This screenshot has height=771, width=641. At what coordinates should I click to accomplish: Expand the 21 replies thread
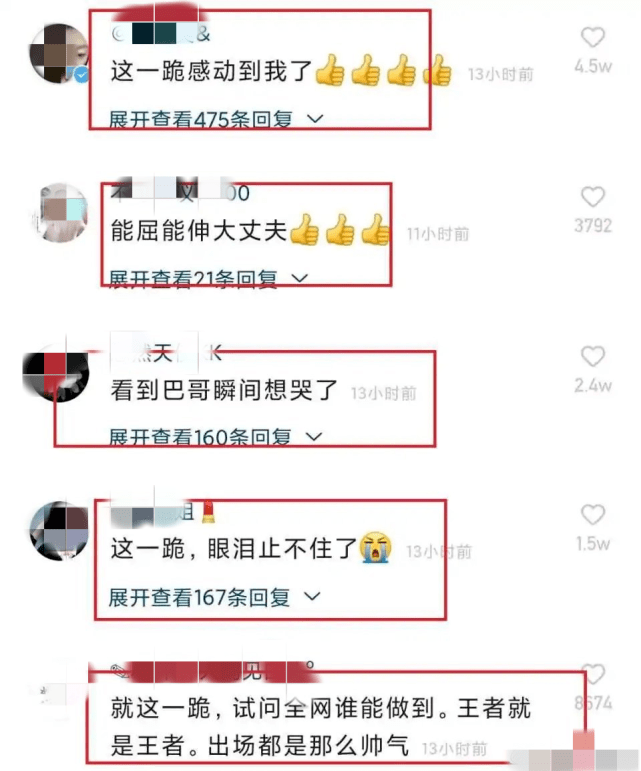click(208, 279)
